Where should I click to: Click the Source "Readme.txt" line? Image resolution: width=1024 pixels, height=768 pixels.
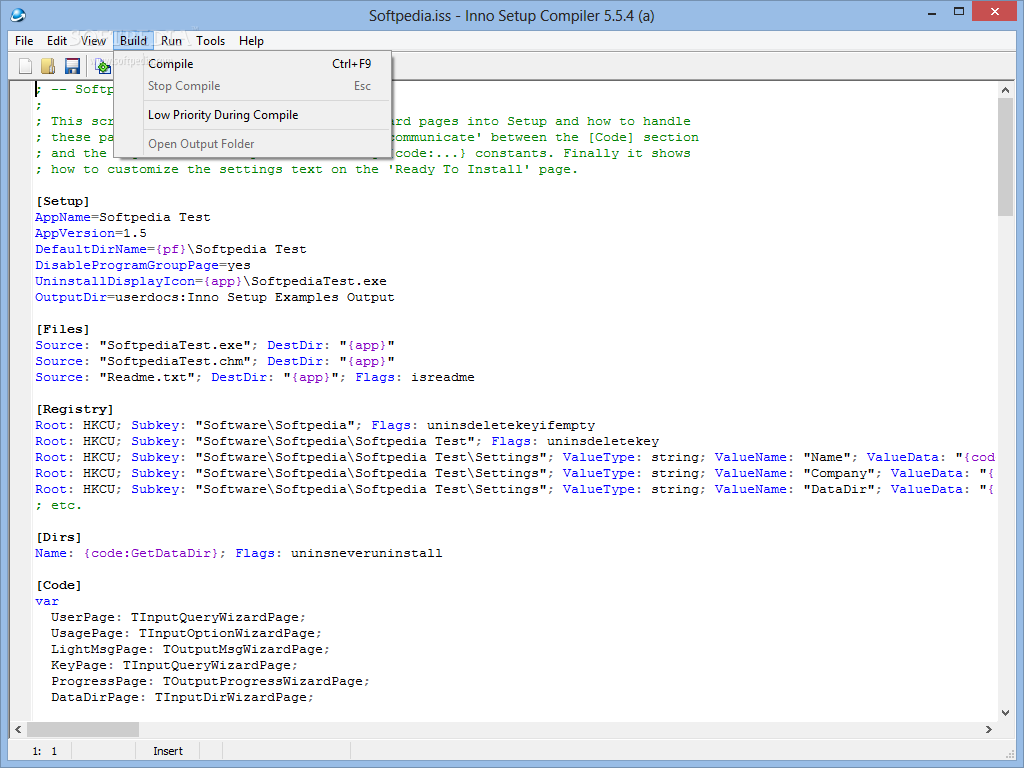point(255,377)
